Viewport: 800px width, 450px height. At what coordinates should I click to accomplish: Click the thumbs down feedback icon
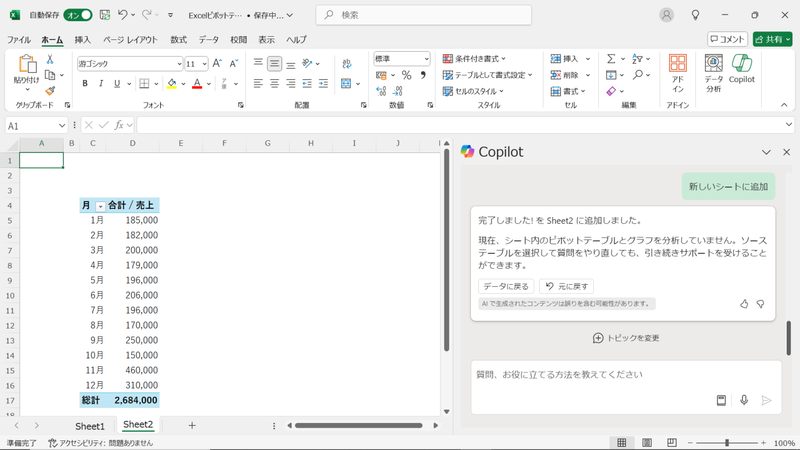761,304
